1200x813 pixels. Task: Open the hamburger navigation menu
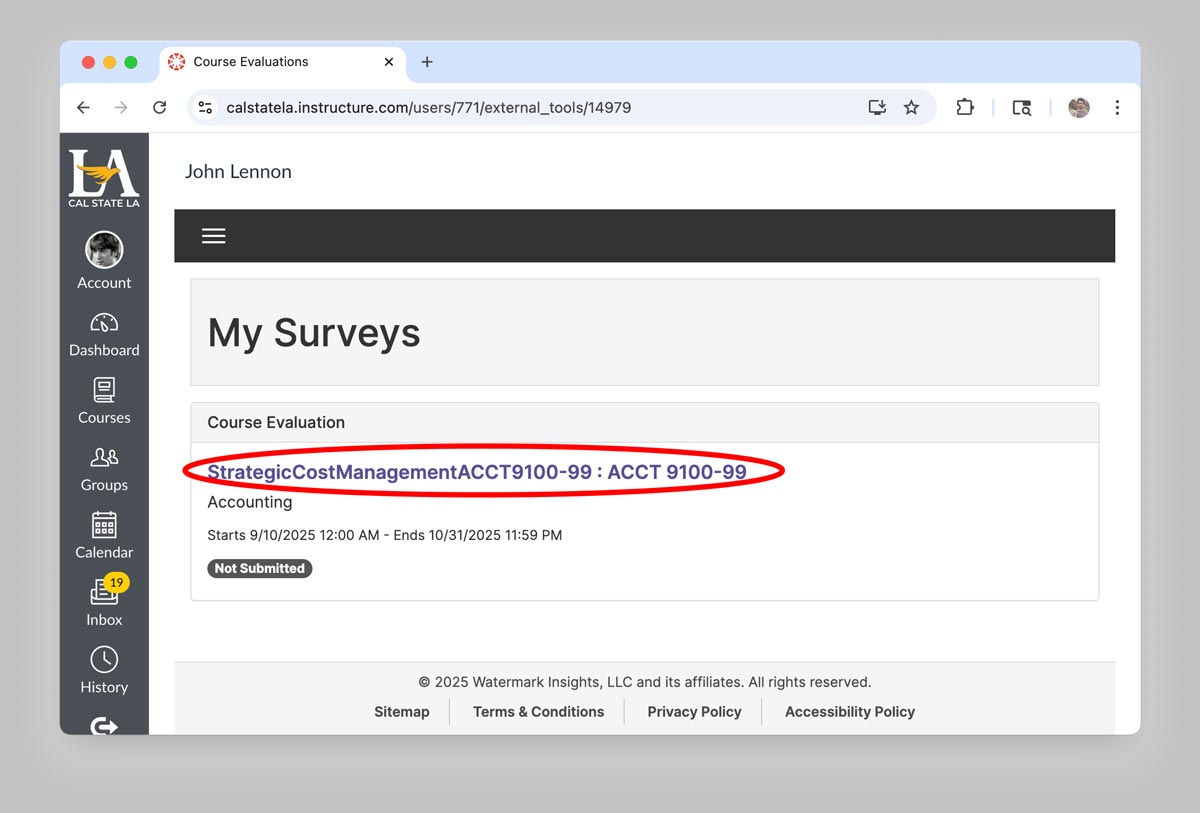tap(213, 235)
